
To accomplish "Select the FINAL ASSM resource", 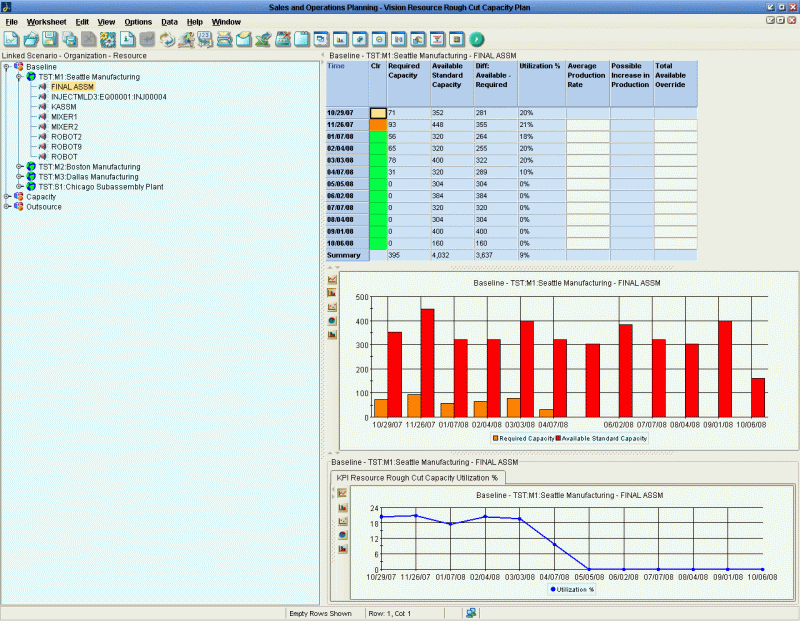I will (72, 87).
